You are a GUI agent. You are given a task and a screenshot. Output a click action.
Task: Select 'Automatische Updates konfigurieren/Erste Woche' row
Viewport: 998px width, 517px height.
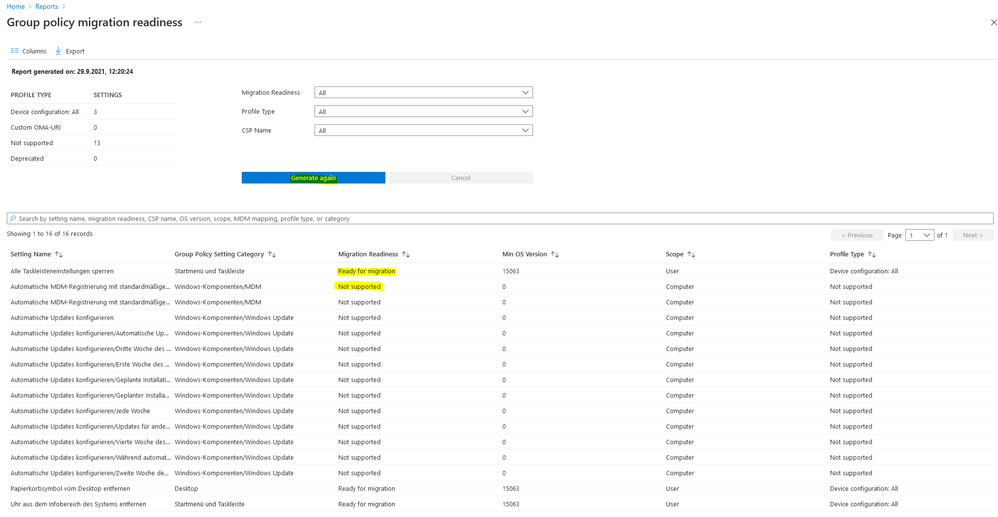pos(499,364)
